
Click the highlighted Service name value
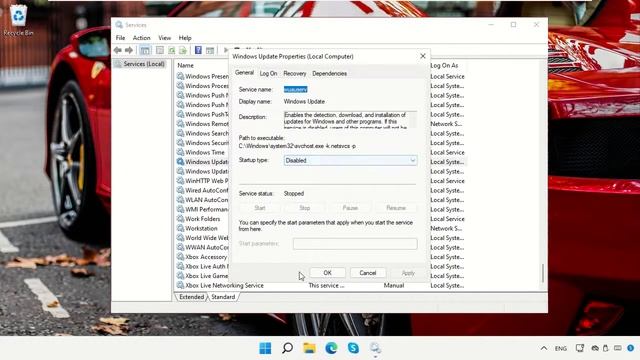click(x=296, y=89)
